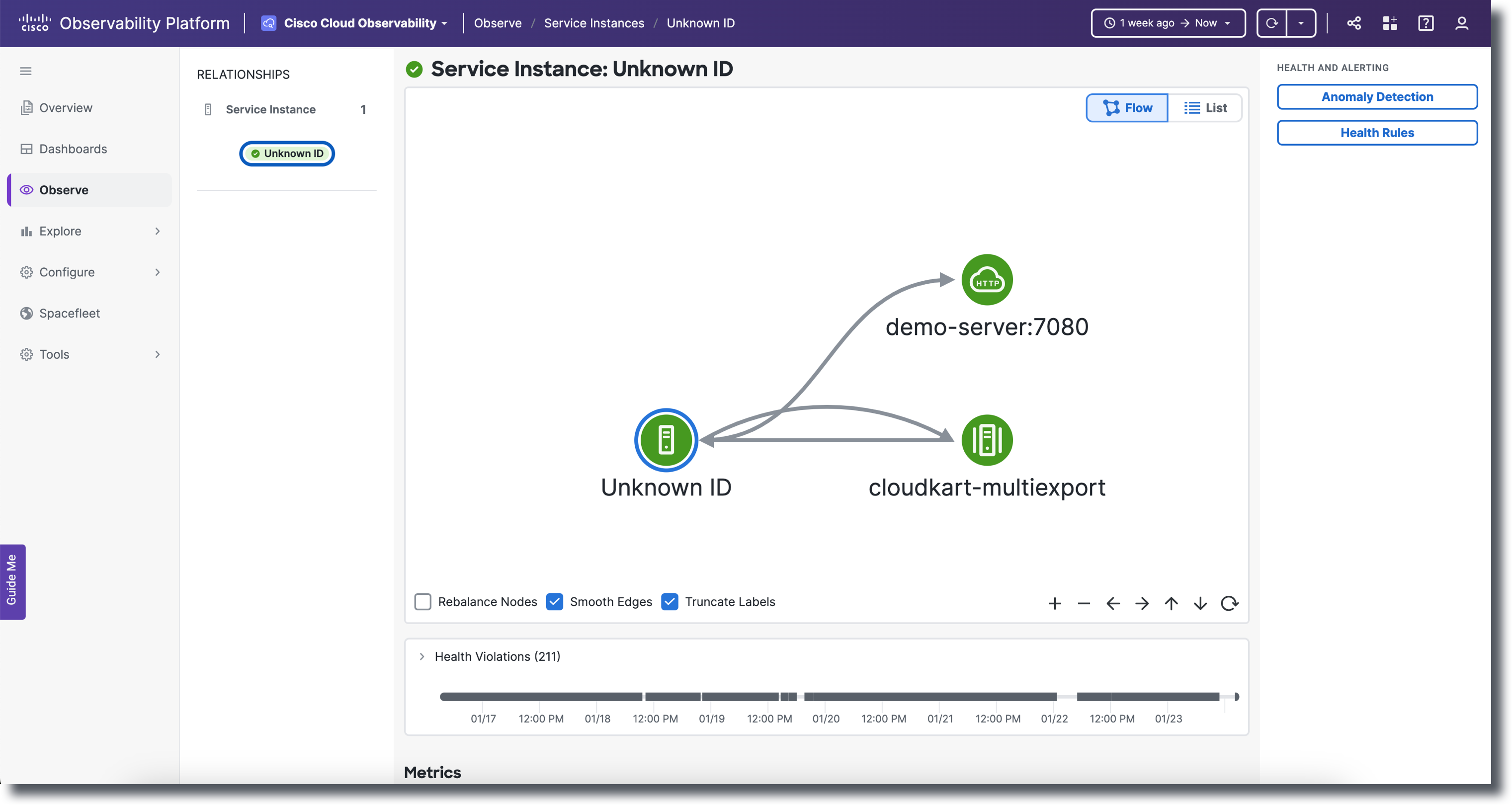The image size is (1512, 805).
Task: Click Service Instance relationship row
Action: [x=286, y=109]
